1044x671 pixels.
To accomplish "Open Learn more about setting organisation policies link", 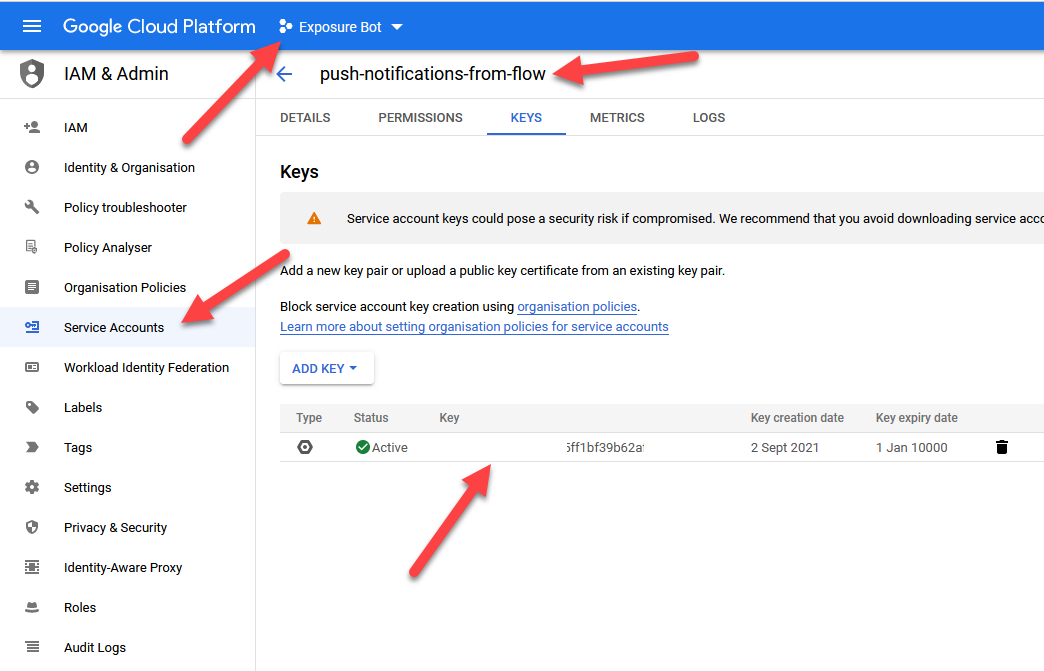I will [x=474, y=327].
